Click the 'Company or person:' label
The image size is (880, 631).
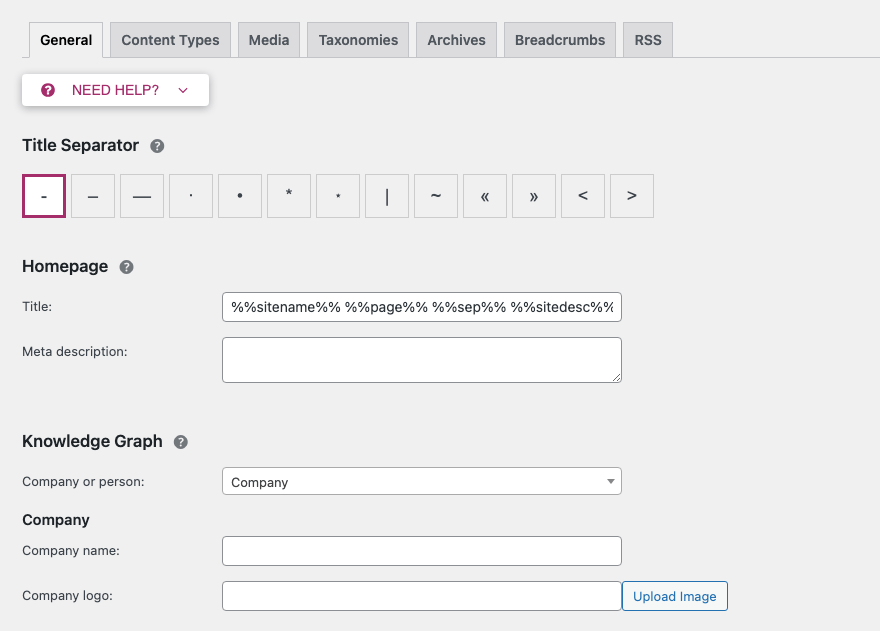(83, 482)
